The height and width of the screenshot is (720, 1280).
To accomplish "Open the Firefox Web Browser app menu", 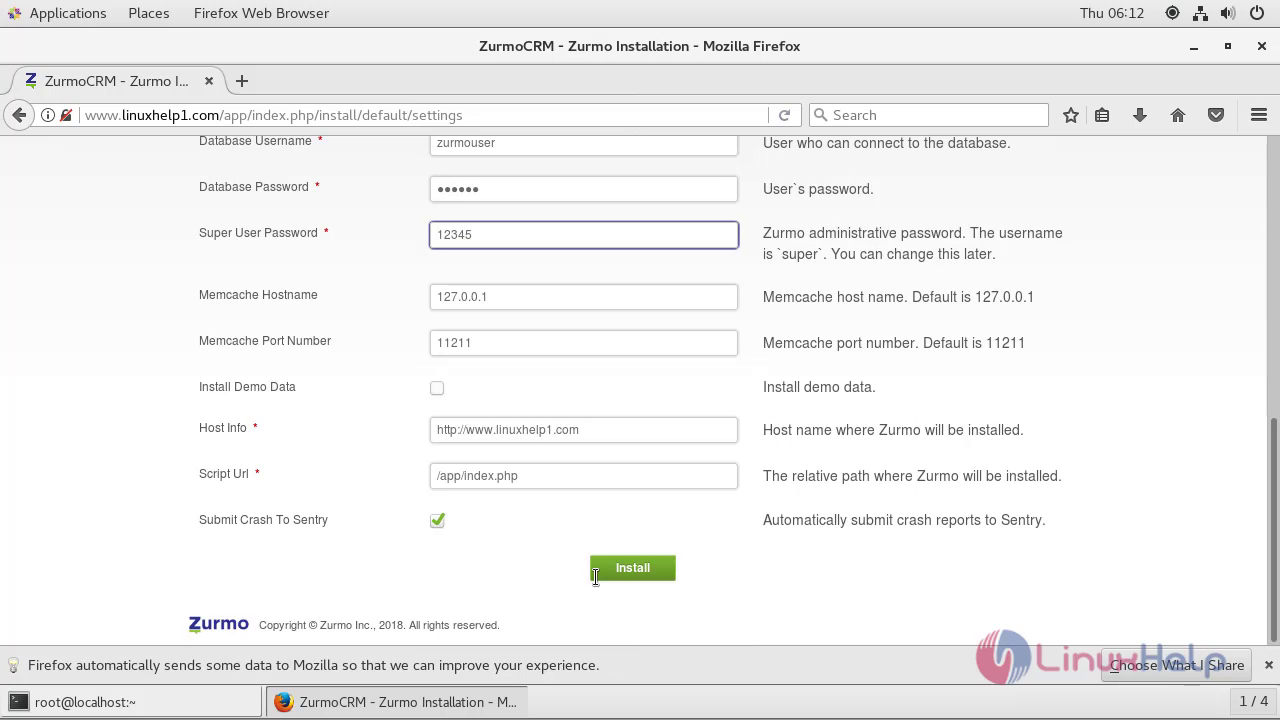I will [261, 13].
